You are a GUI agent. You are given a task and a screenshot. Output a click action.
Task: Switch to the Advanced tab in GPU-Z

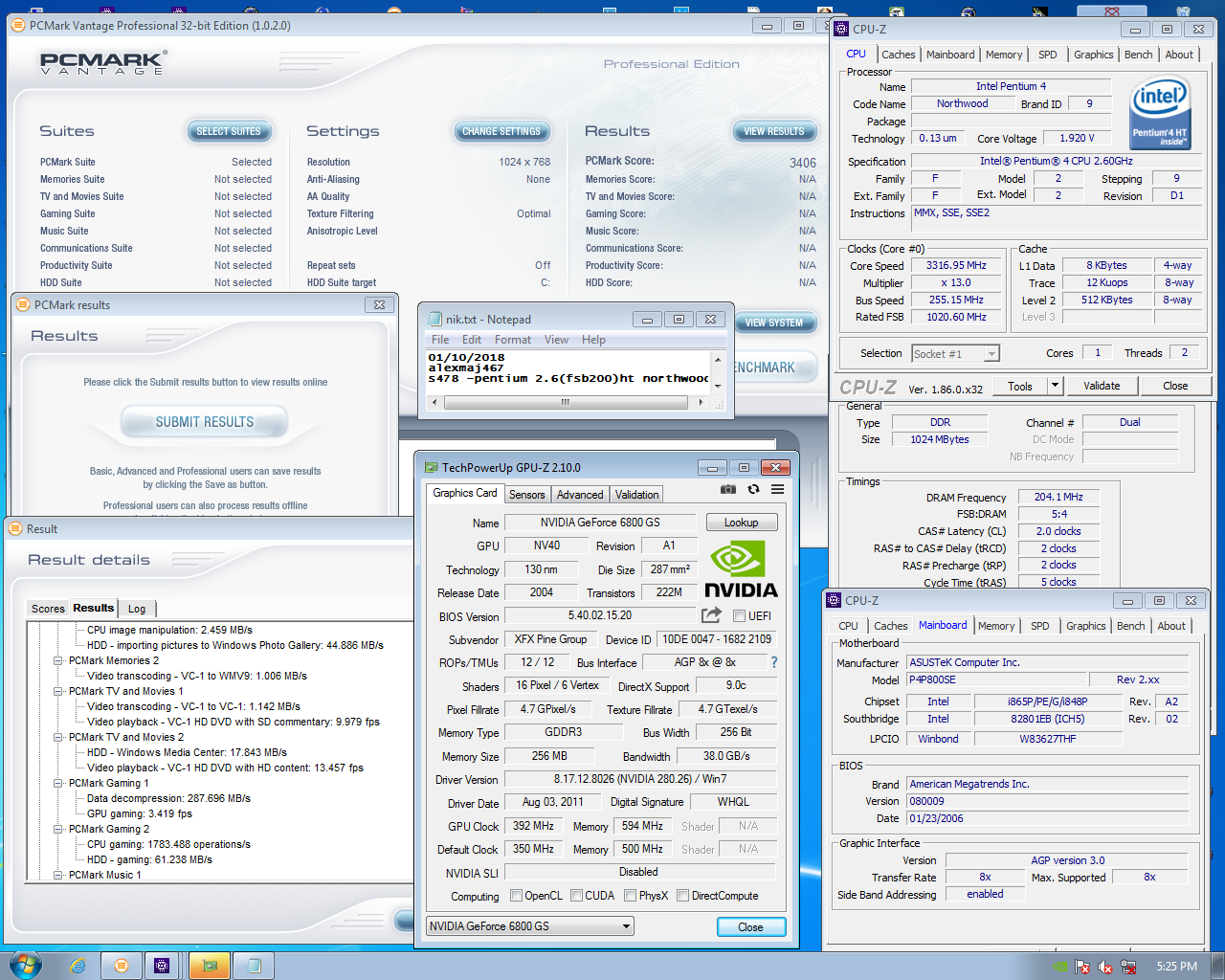(x=580, y=495)
